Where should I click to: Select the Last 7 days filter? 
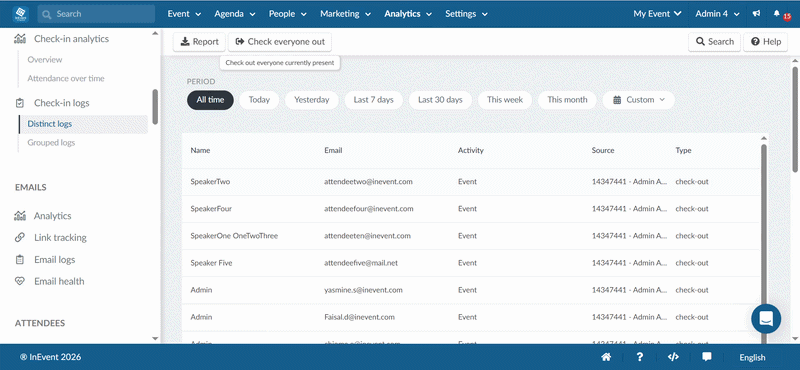[x=373, y=100]
